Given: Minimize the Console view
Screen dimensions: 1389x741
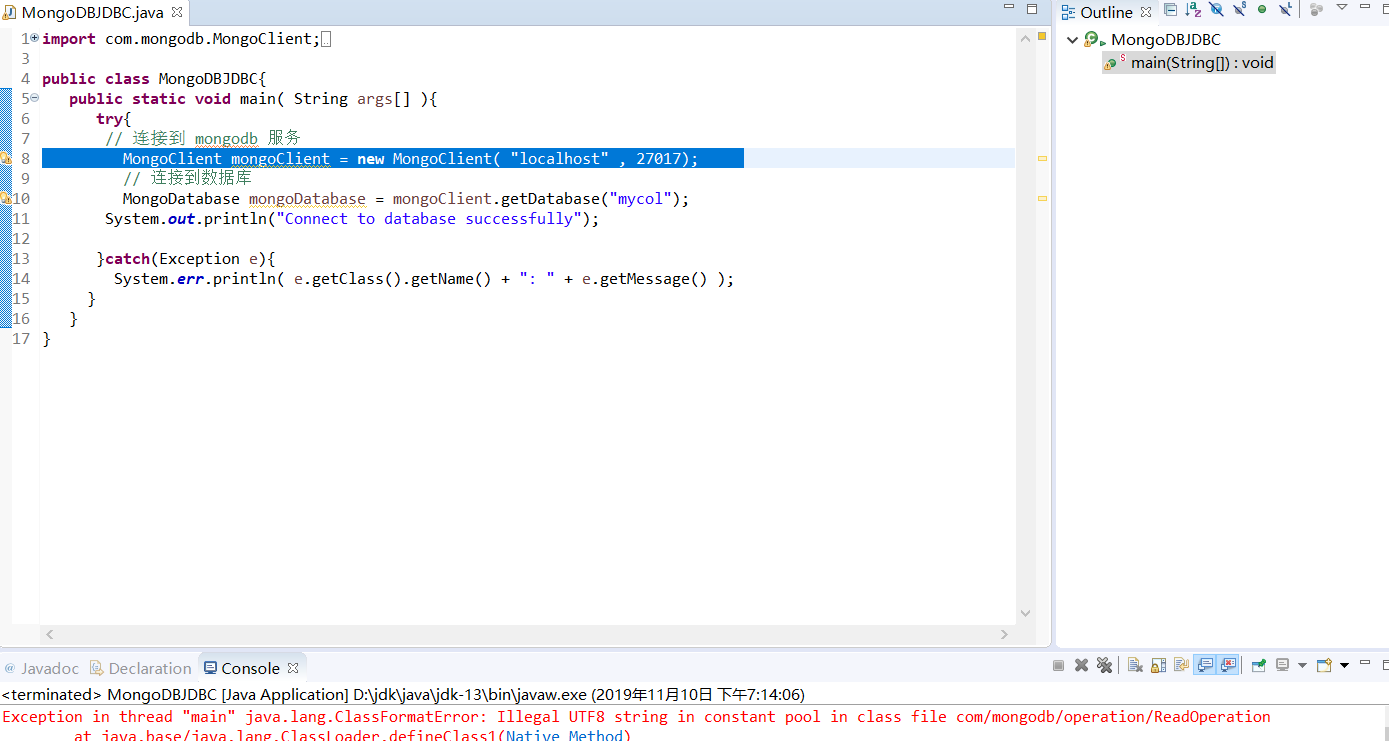Looking at the screenshot, I should 1364,662.
